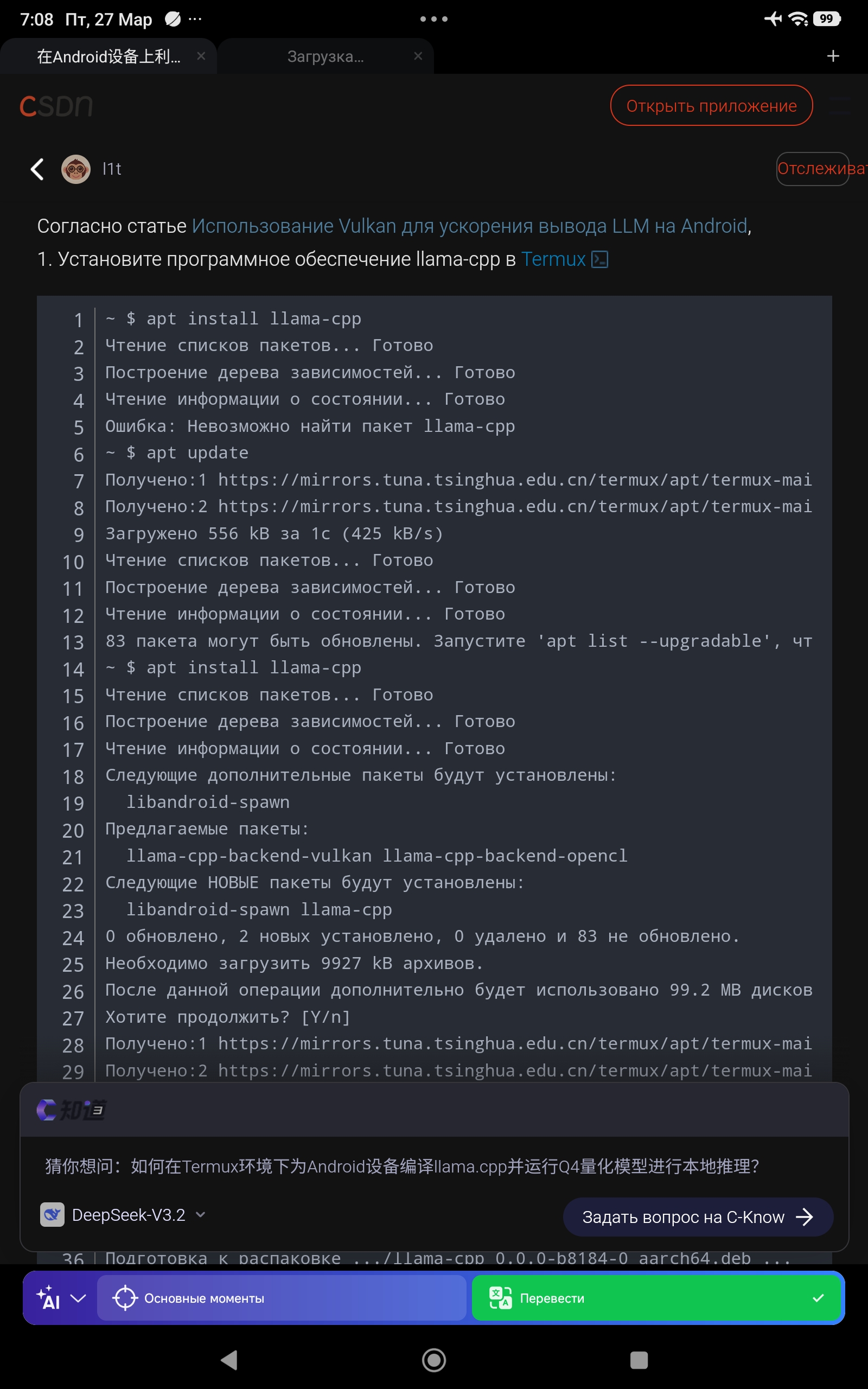
Task: Tap the Android home navigation circle
Action: [x=434, y=1360]
